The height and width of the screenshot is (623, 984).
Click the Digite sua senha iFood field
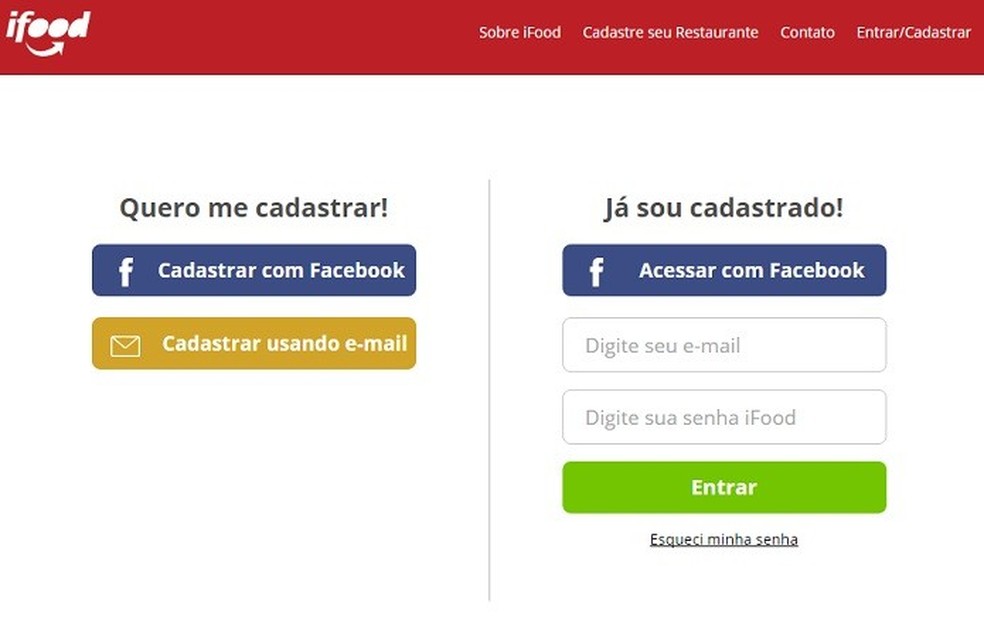click(723, 417)
